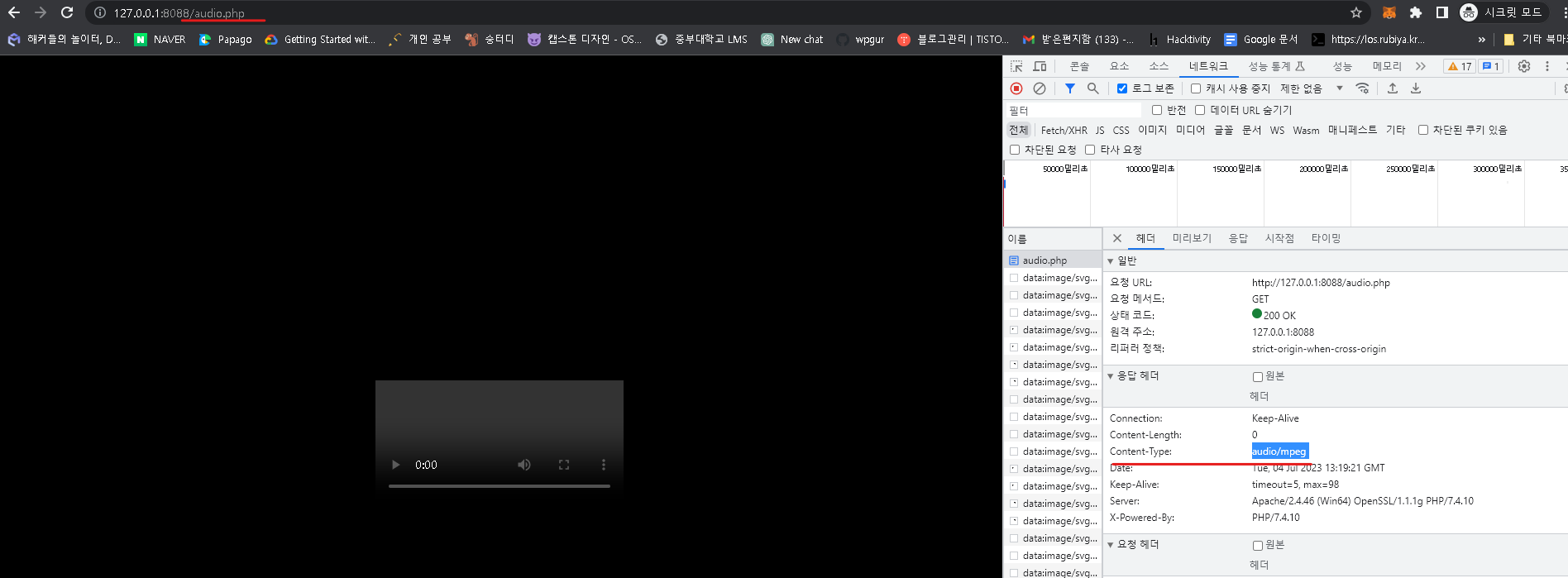Click the network filter (필터) text field

[1075, 110]
